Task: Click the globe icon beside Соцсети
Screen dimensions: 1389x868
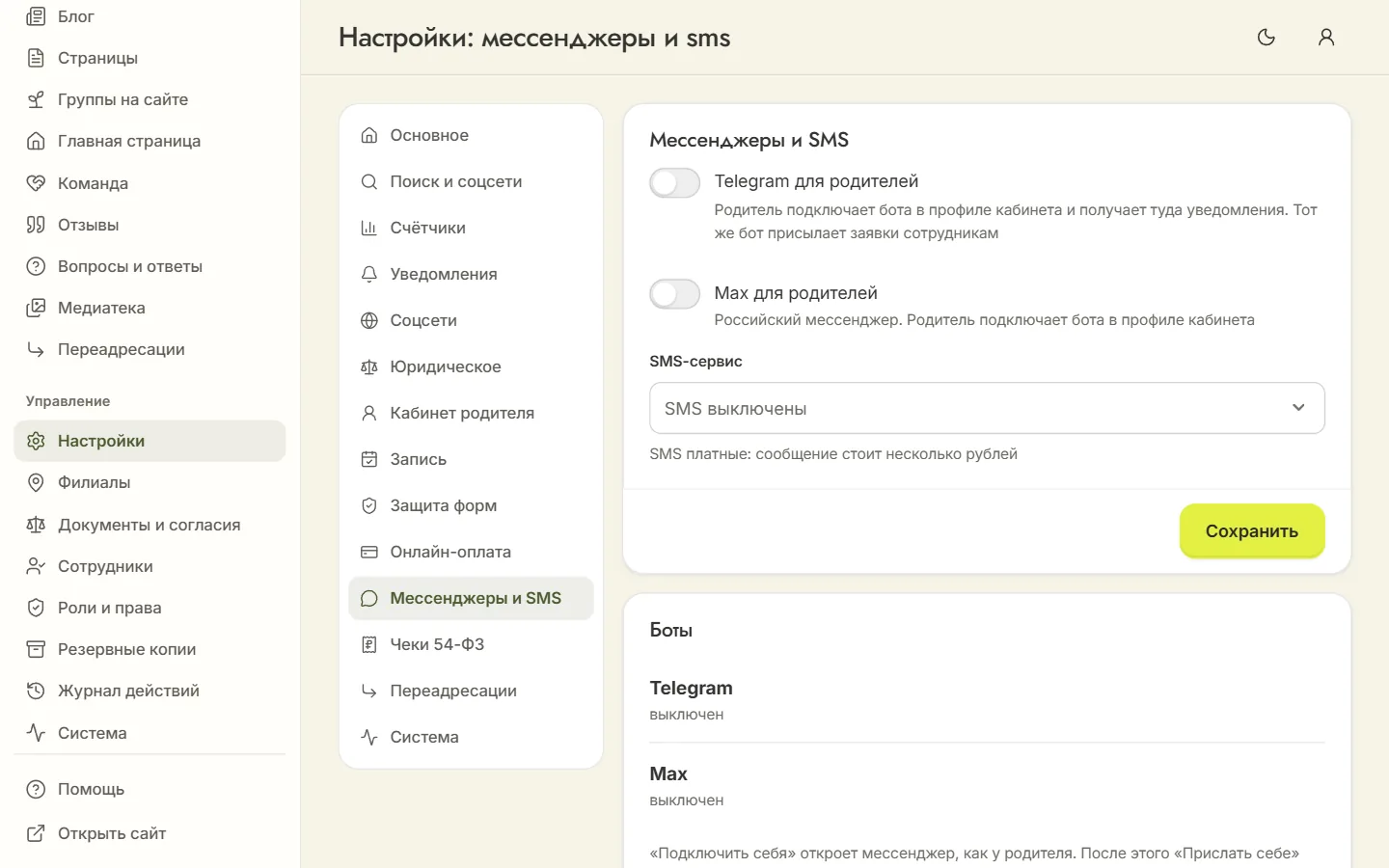Action: click(x=368, y=320)
